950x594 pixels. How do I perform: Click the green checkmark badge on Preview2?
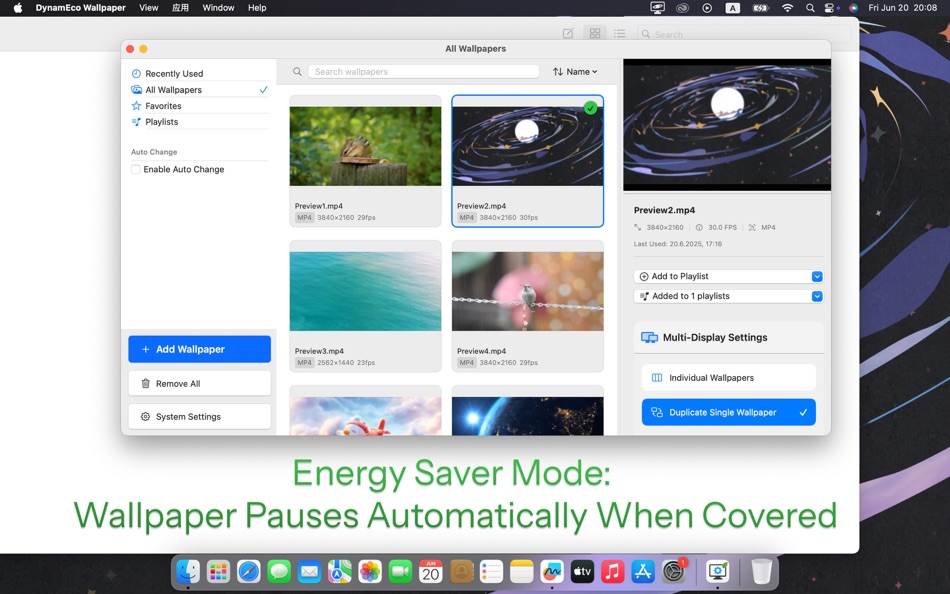click(591, 108)
